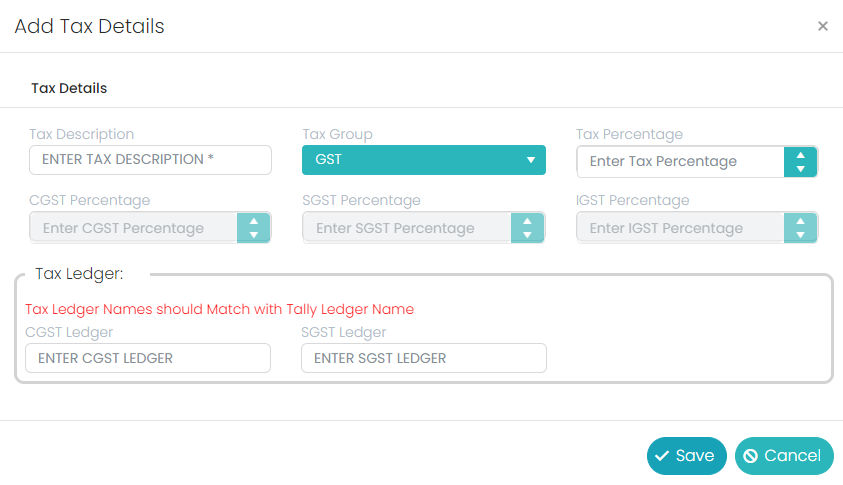Click the CGST Ledger text field
This screenshot has width=843, height=485.
pos(148,358)
